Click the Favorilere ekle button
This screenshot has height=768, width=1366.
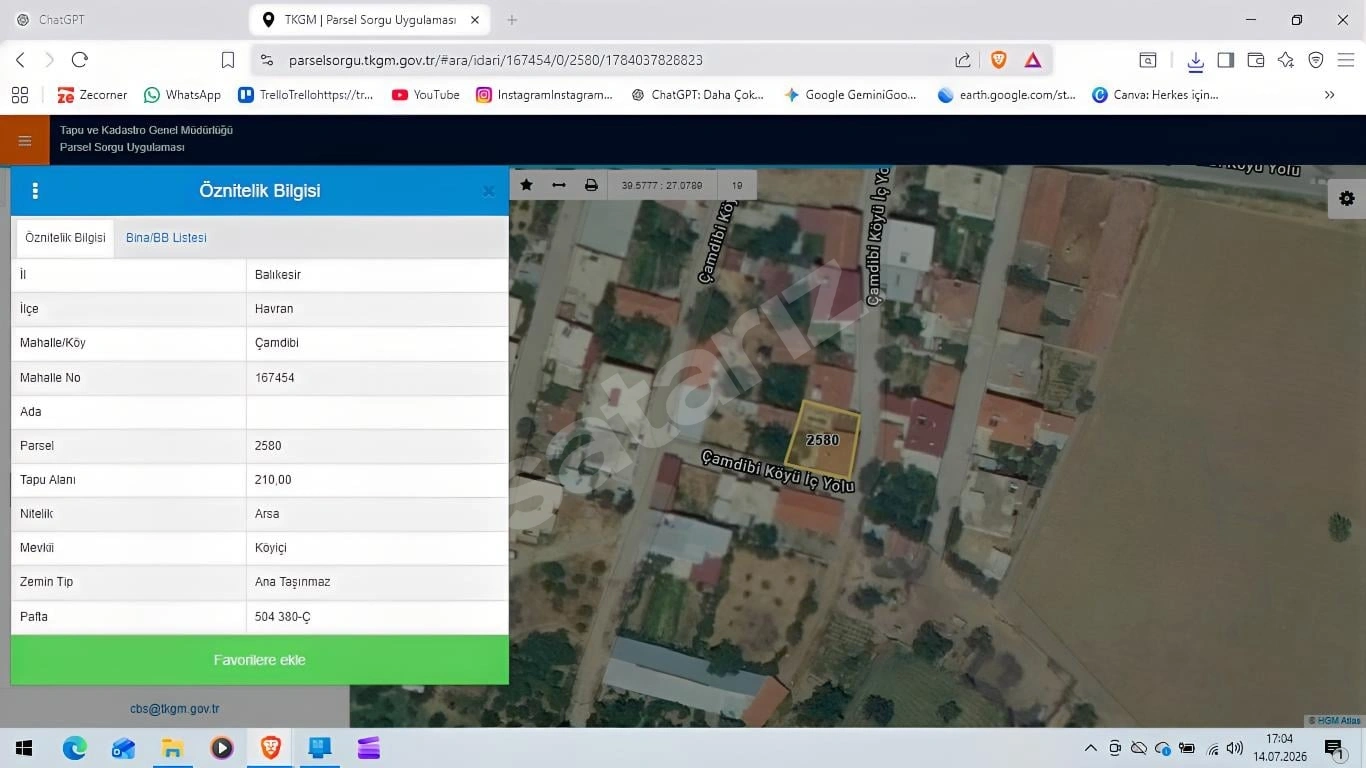tap(259, 660)
